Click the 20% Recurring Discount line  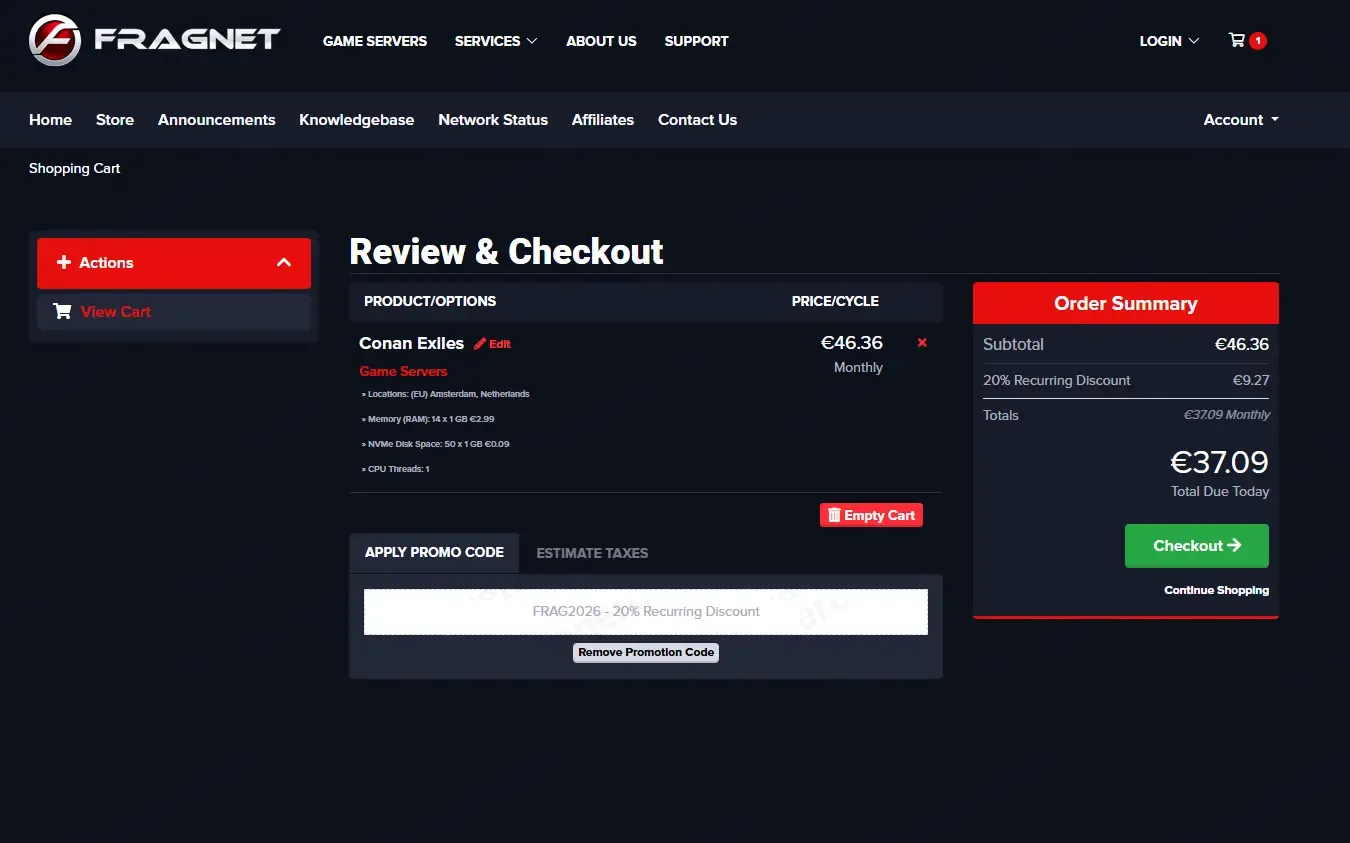pos(1126,380)
